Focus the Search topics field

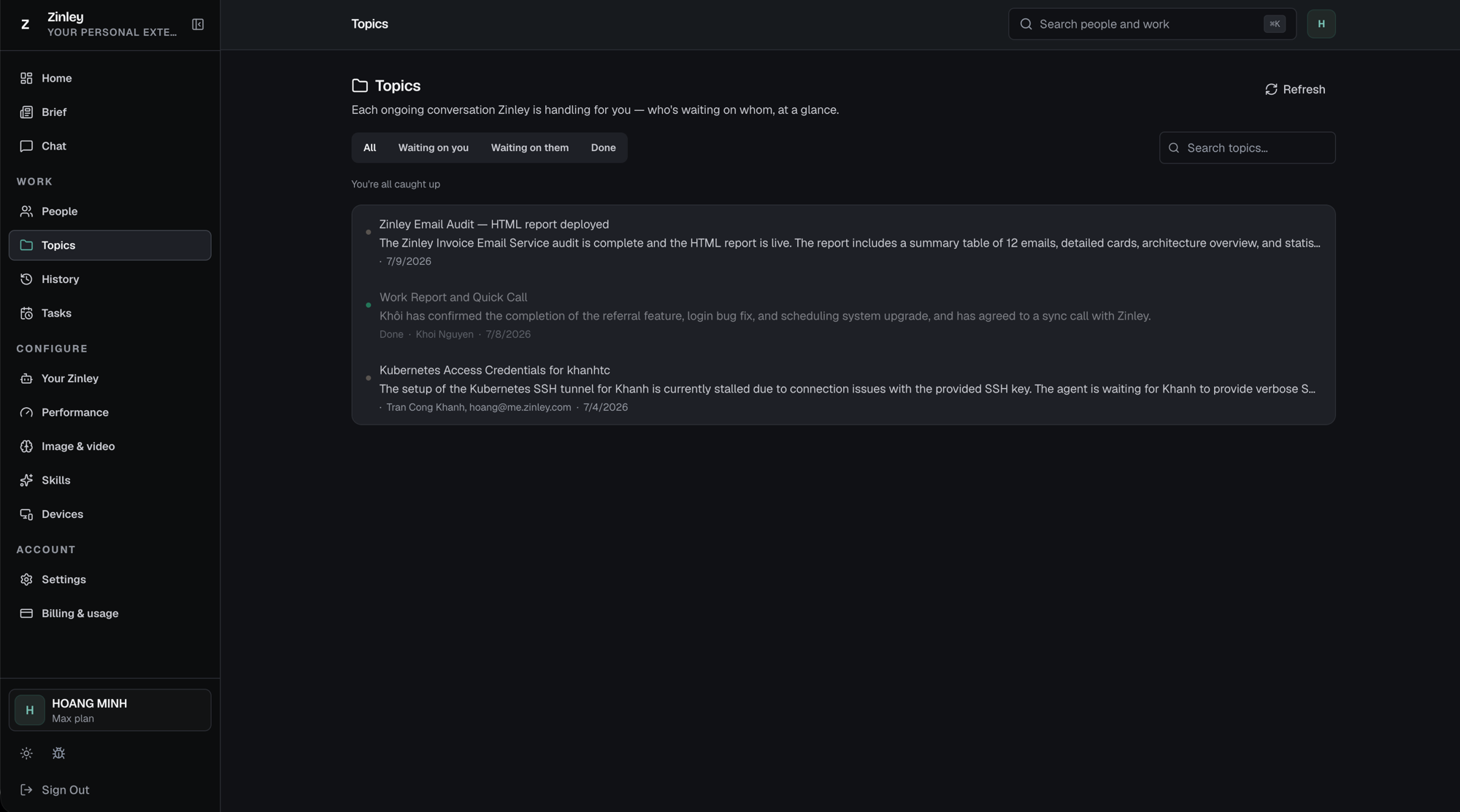[1247, 147]
